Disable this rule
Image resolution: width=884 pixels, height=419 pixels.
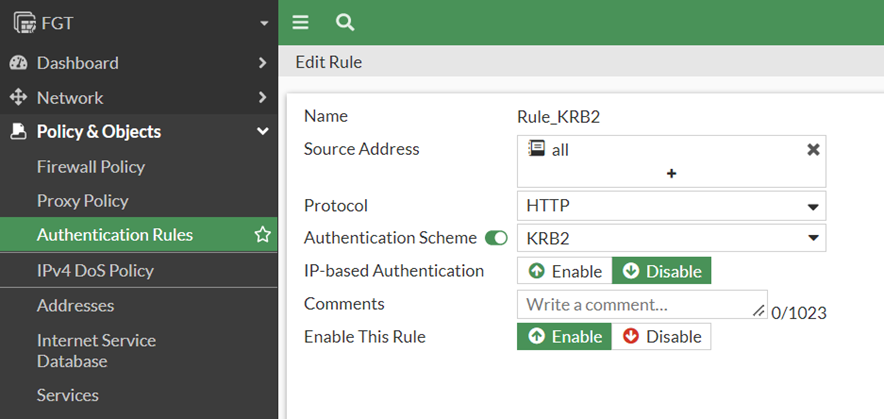point(661,336)
